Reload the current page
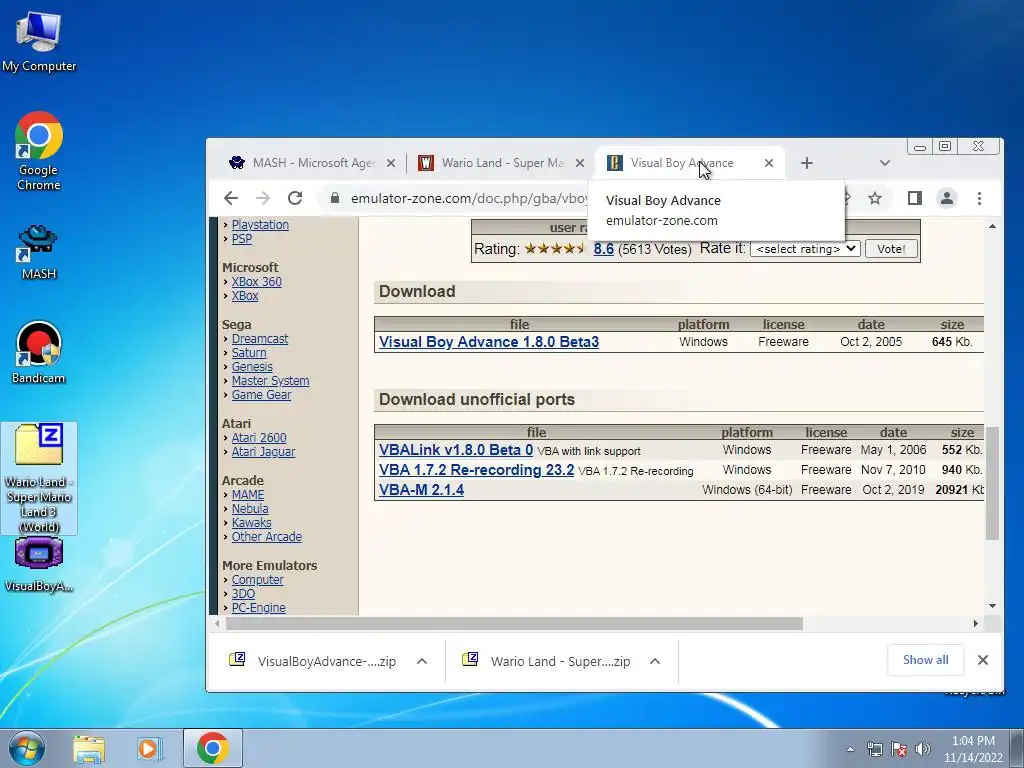 (x=295, y=198)
